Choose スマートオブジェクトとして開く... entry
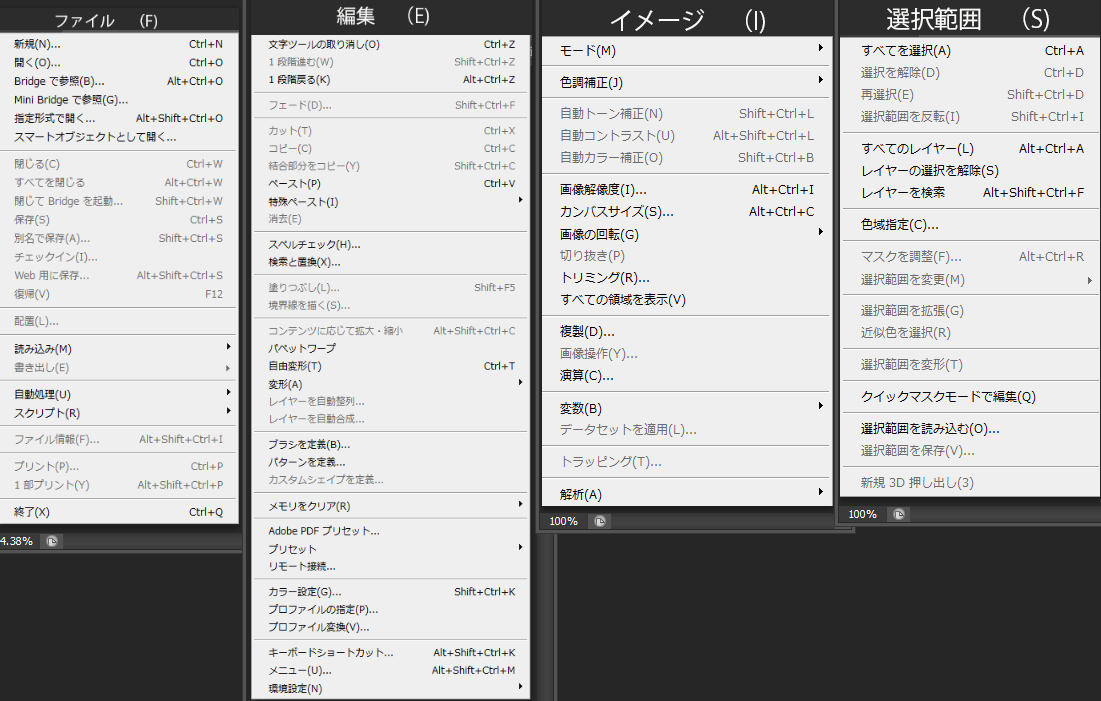Viewport: 1101px width, 701px height. coord(119,137)
